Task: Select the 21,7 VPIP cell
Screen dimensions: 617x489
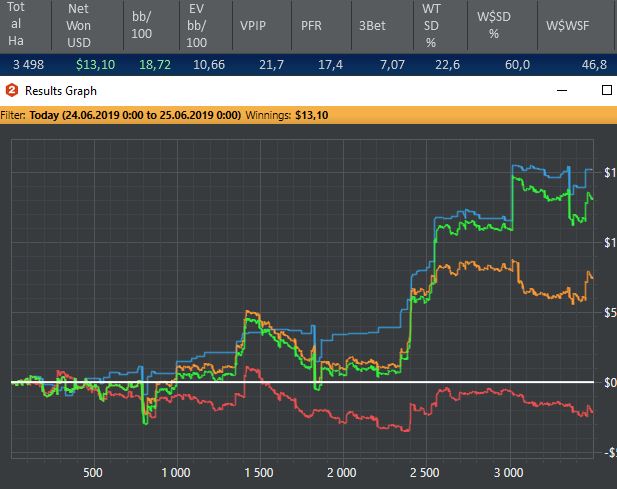Action: click(272, 65)
